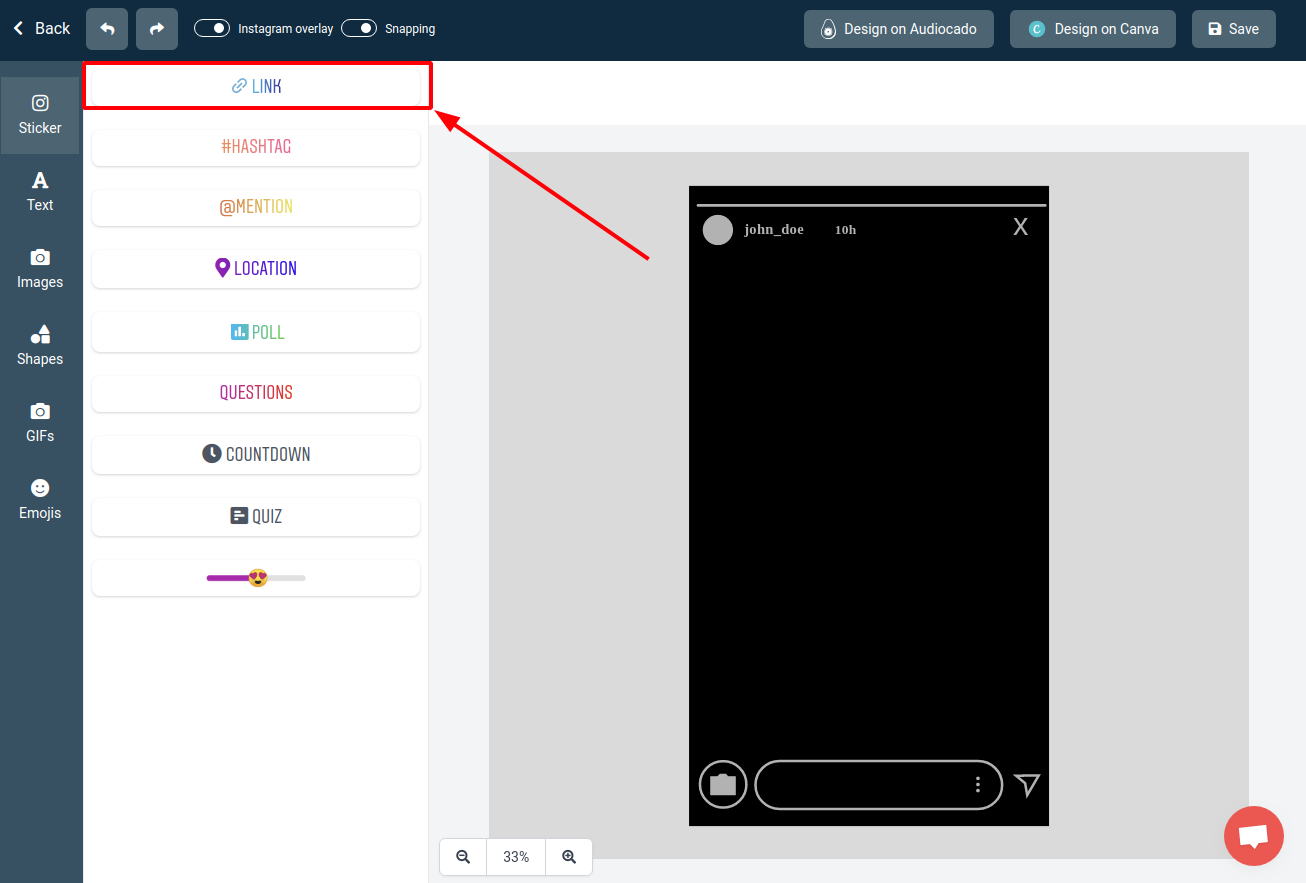Viewport: 1306px width, 883px height.
Task: Click the redo arrow button
Action: (x=157, y=29)
